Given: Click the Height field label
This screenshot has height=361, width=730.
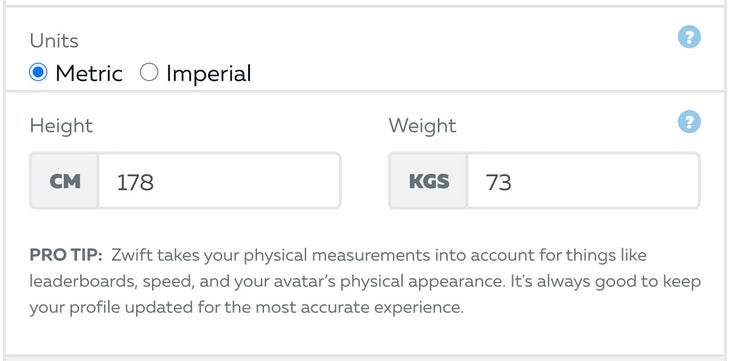Looking at the screenshot, I should (x=61, y=126).
